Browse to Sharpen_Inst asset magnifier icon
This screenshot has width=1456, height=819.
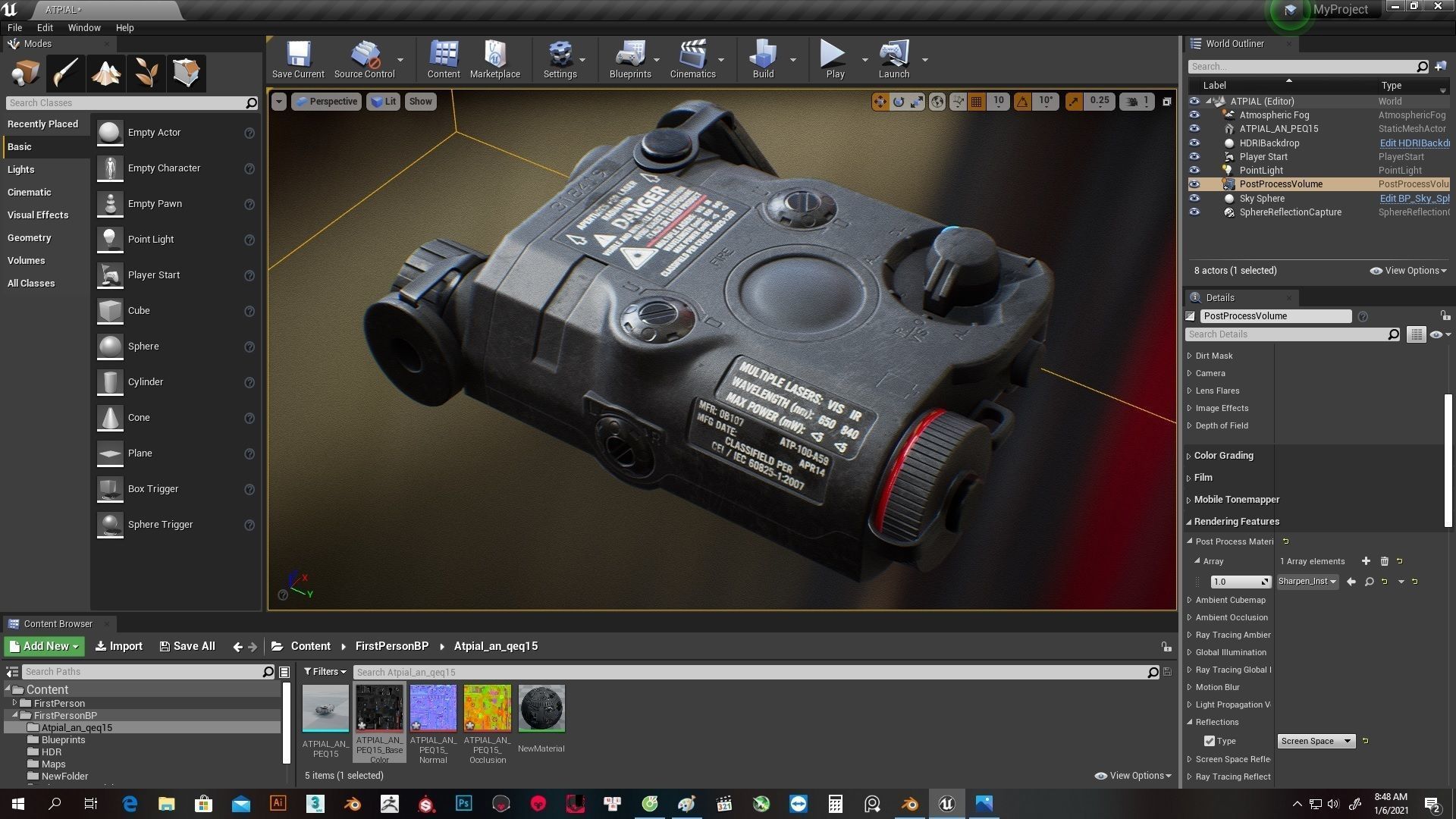coord(1369,582)
